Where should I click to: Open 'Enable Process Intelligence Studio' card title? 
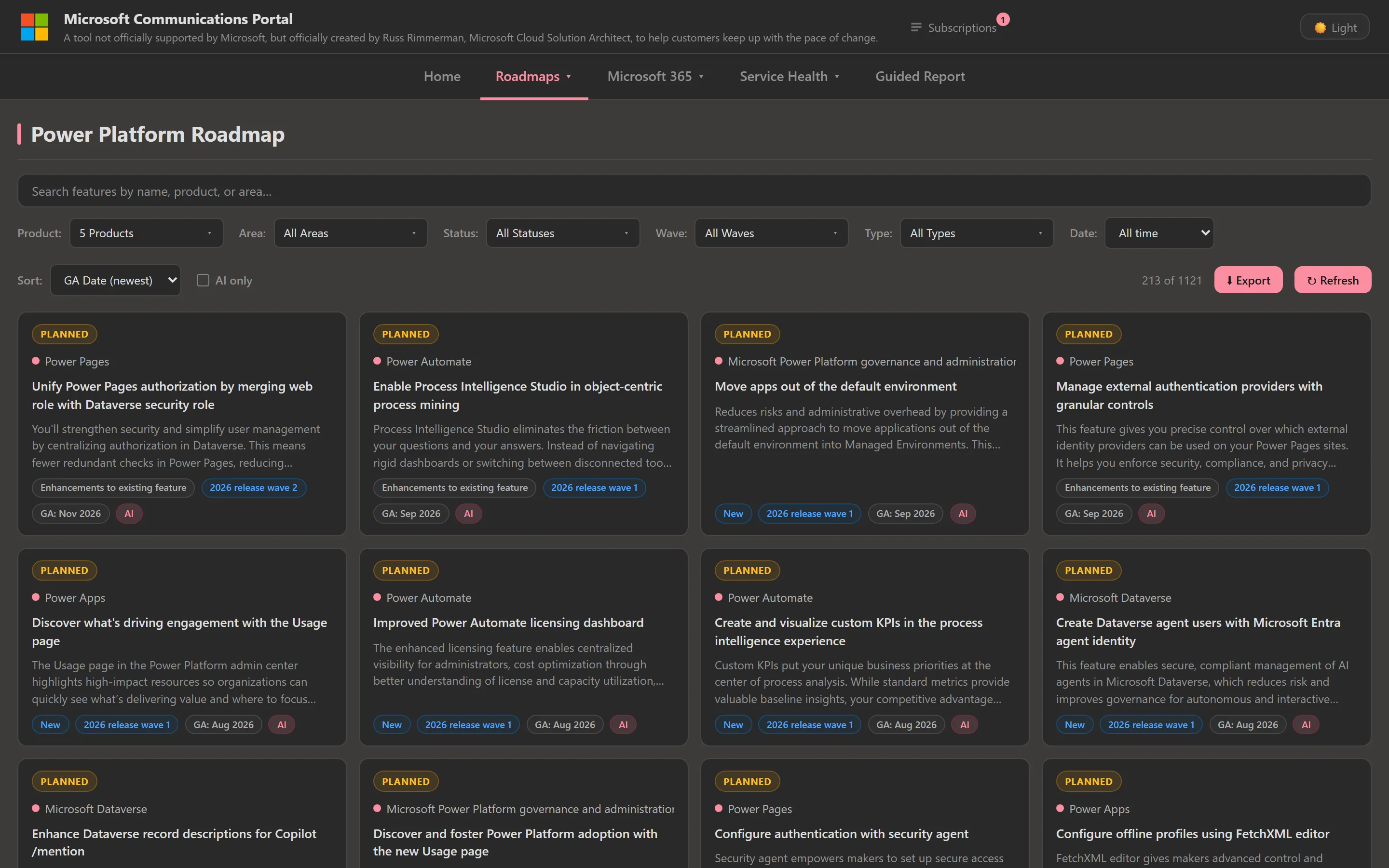517,395
